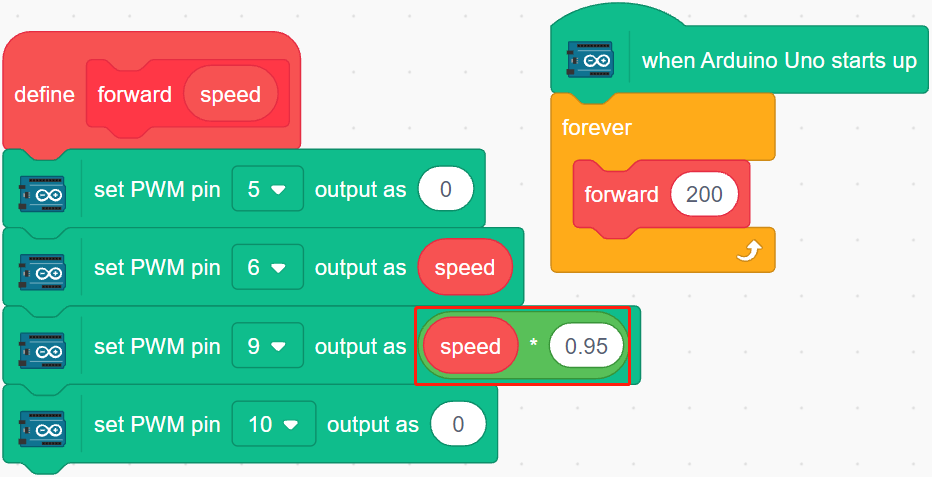Click the forever block label
The height and width of the screenshot is (477, 932).
[x=597, y=127]
